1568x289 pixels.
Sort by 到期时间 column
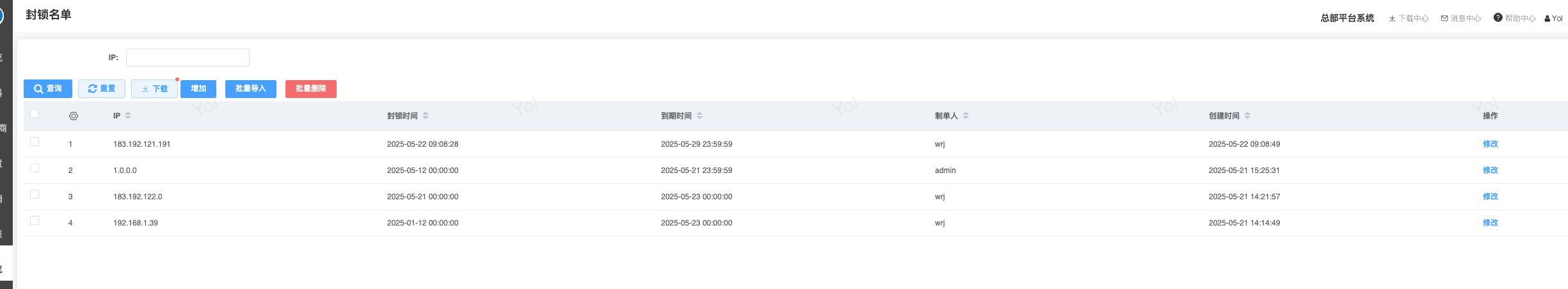click(700, 116)
